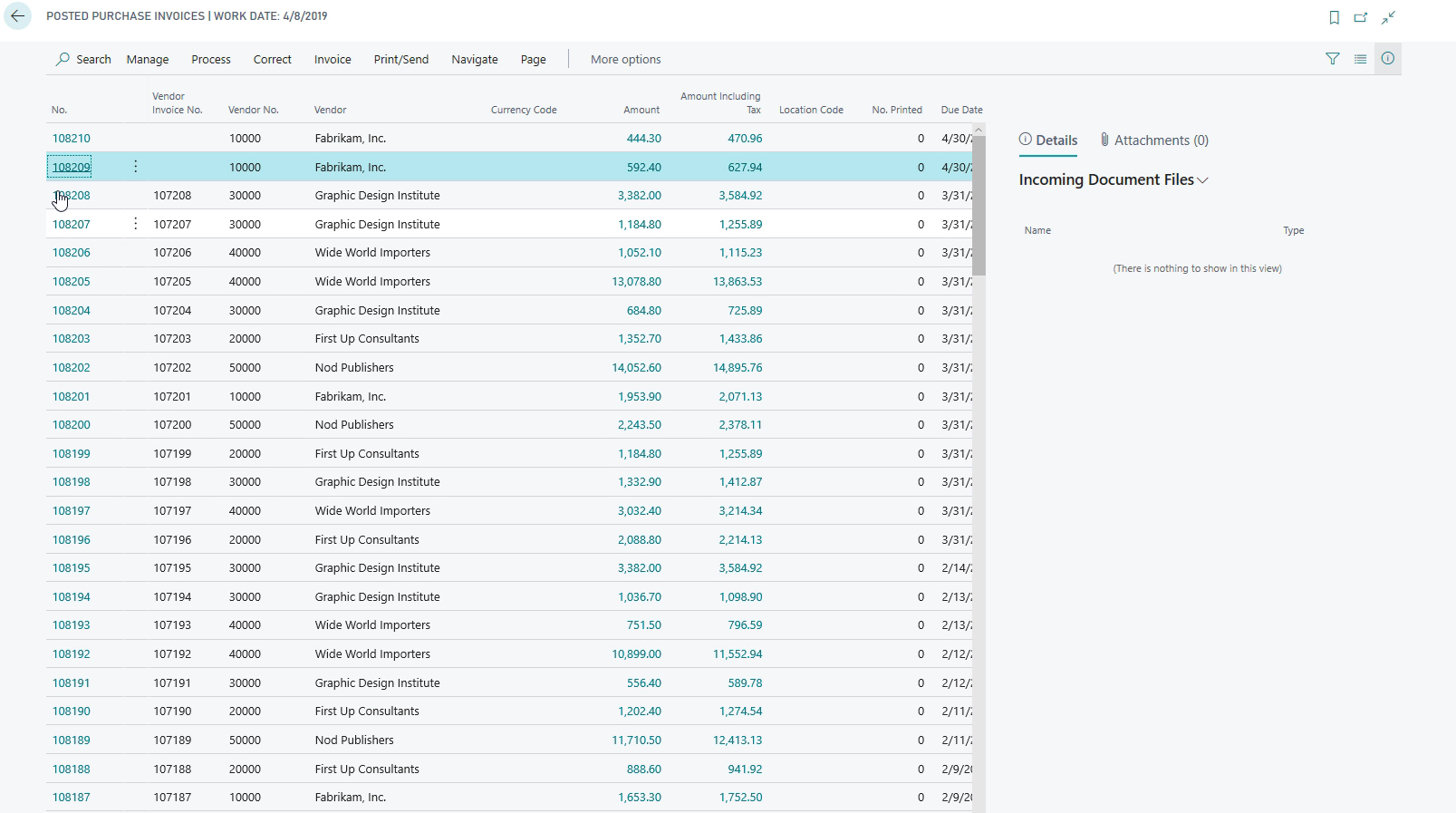1456x813 pixels.
Task: Show more options for invoice 108209
Action: [136, 167]
